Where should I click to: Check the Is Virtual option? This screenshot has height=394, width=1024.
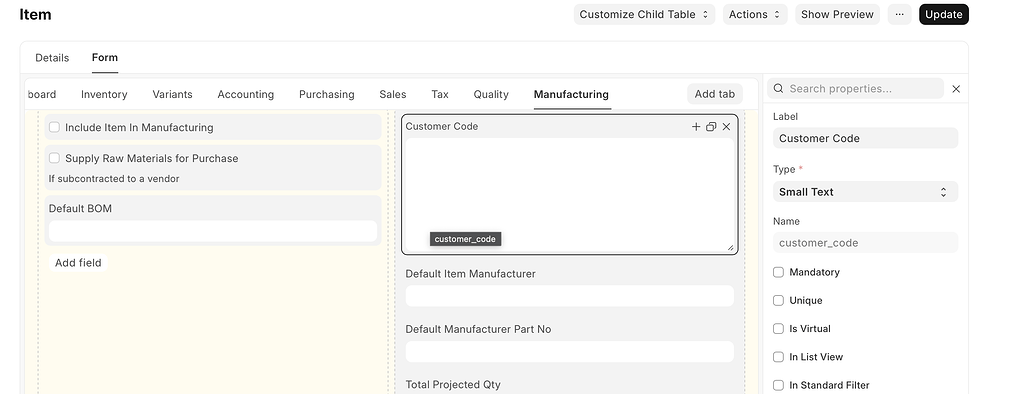tap(778, 329)
